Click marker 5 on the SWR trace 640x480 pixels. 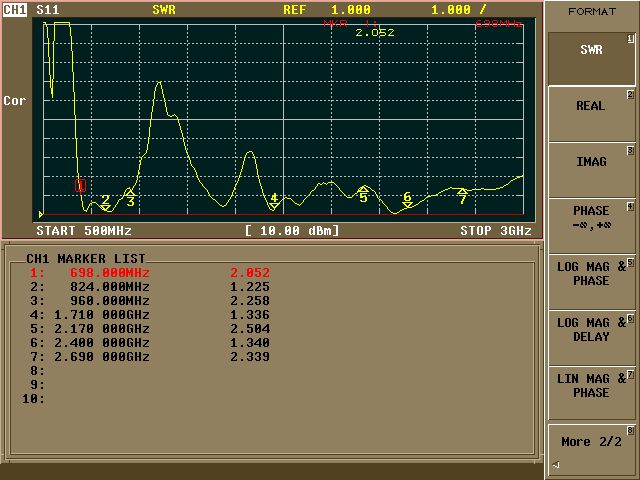point(363,194)
